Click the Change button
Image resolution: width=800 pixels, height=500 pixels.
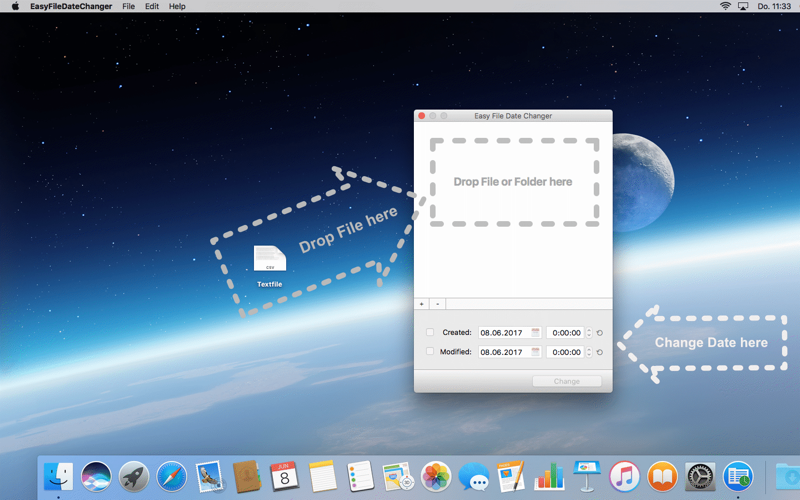point(567,381)
